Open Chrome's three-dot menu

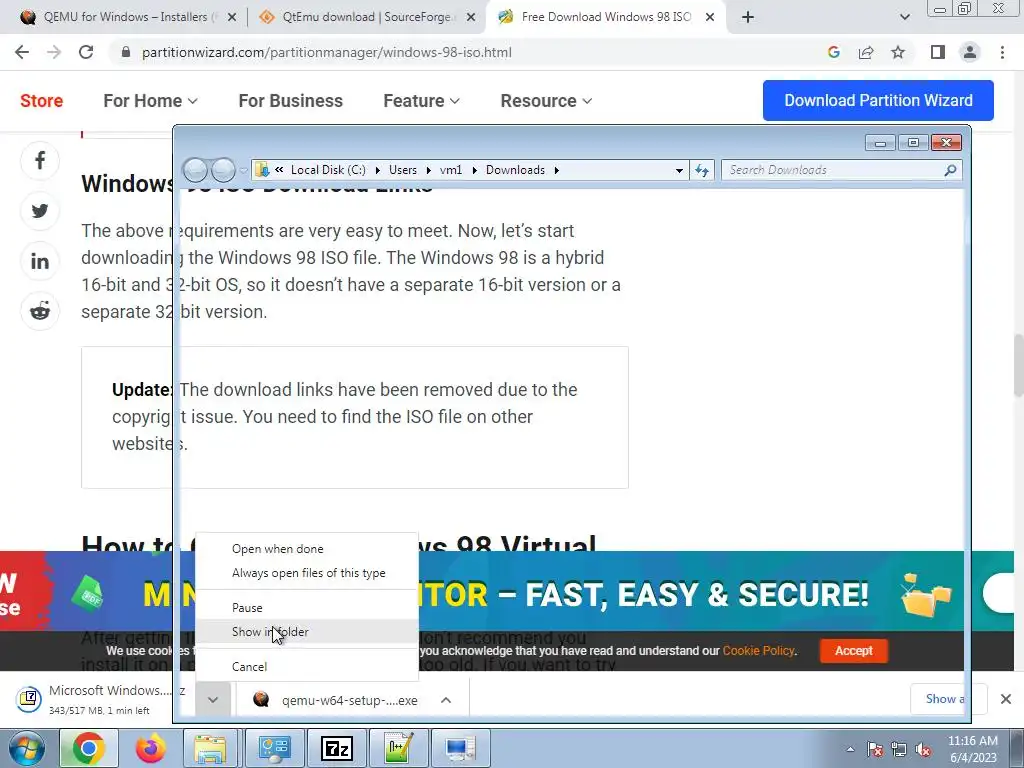click(x=1002, y=52)
